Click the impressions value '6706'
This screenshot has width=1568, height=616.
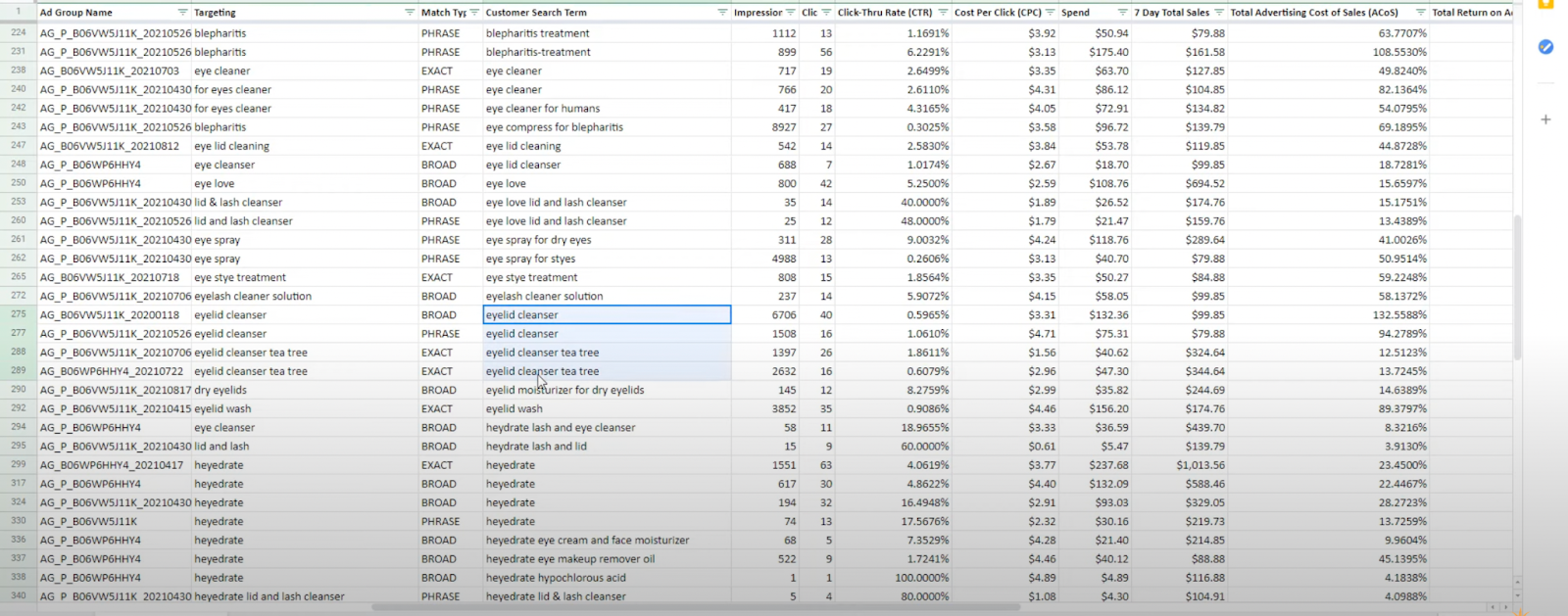click(x=784, y=314)
